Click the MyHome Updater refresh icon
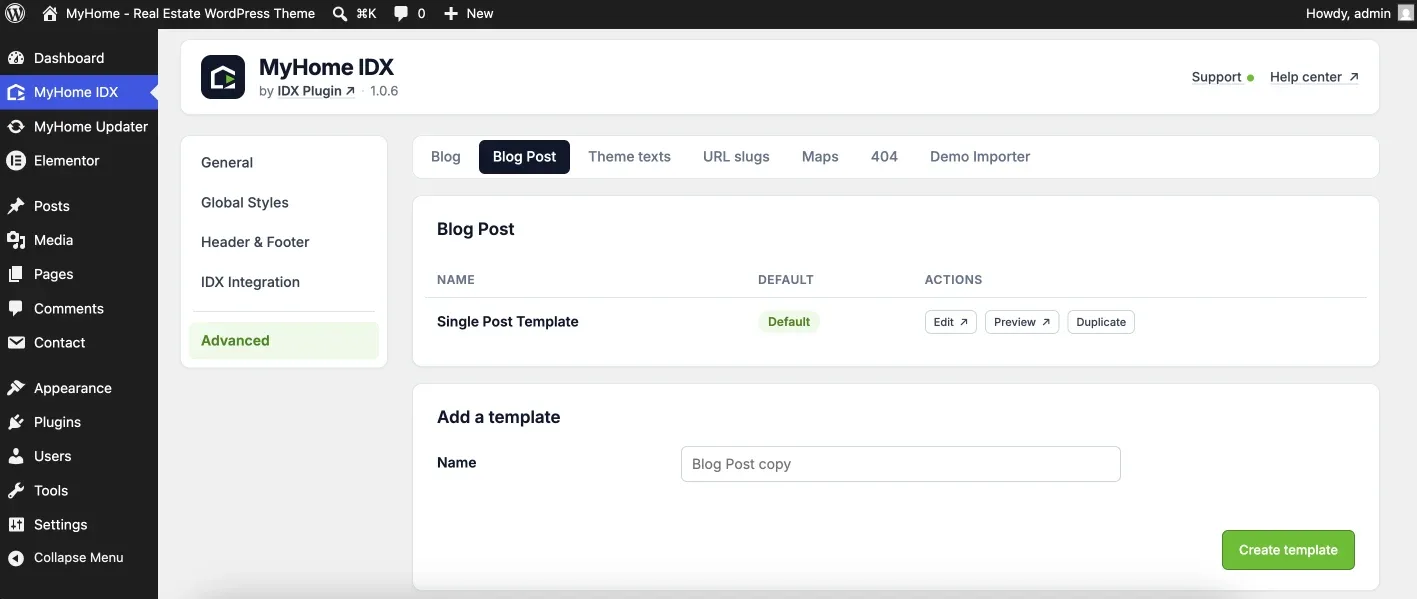The height and width of the screenshot is (599, 1417). [x=16, y=126]
